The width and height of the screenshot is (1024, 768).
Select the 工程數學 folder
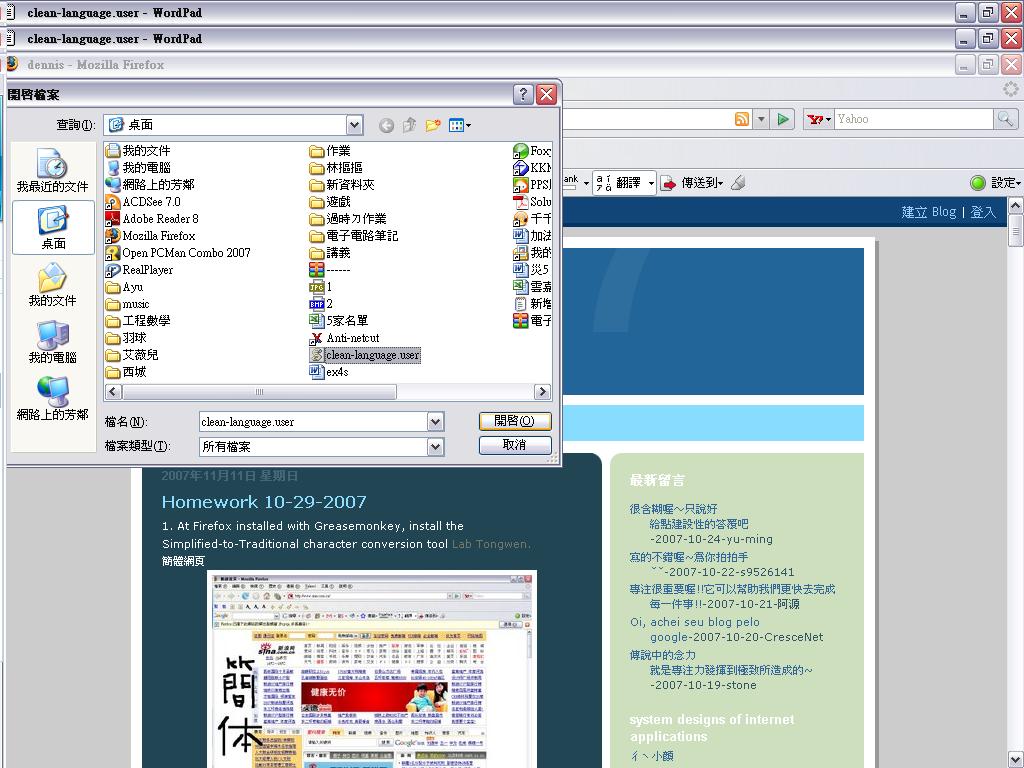tap(138, 321)
